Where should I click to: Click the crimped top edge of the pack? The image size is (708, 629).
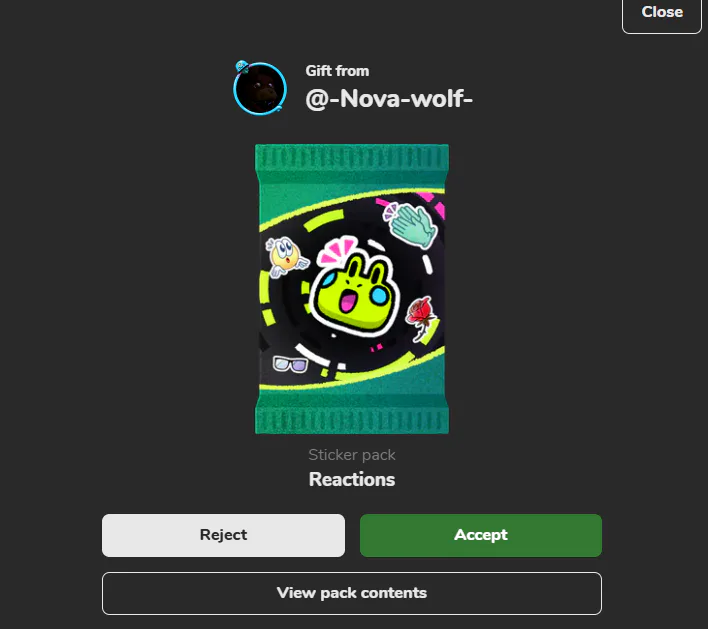coord(352,158)
